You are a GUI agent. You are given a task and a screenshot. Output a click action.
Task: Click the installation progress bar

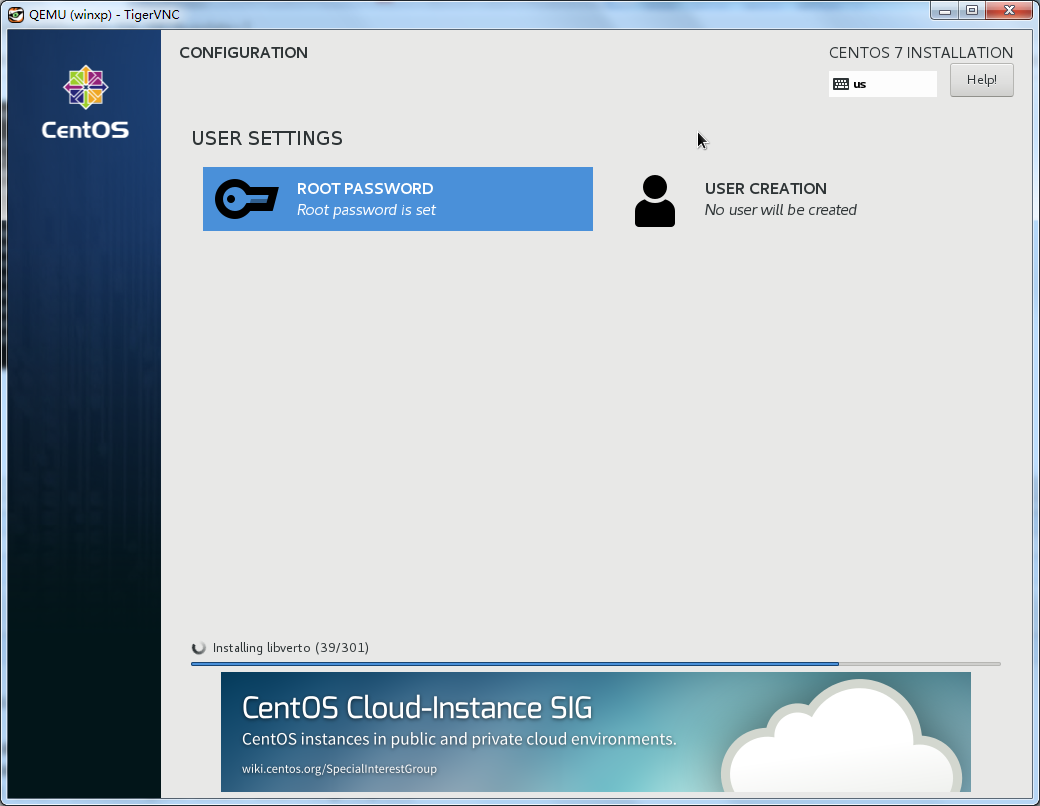tap(596, 663)
